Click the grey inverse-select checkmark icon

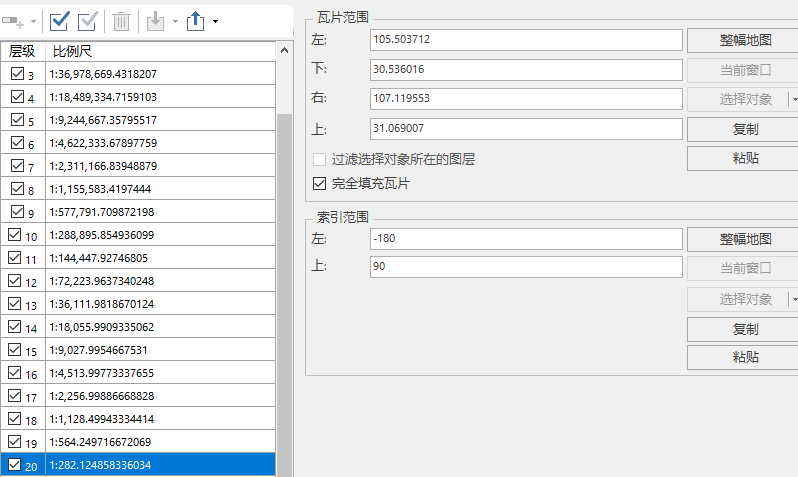[x=88, y=21]
